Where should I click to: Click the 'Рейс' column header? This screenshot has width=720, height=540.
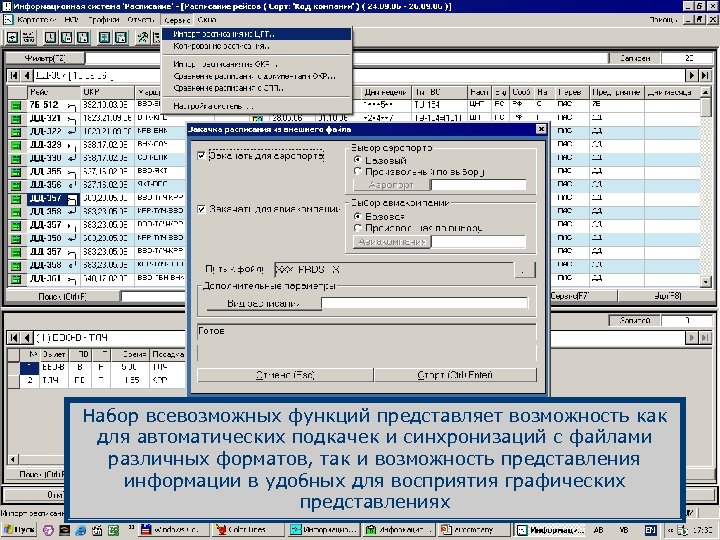tap(54, 92)
